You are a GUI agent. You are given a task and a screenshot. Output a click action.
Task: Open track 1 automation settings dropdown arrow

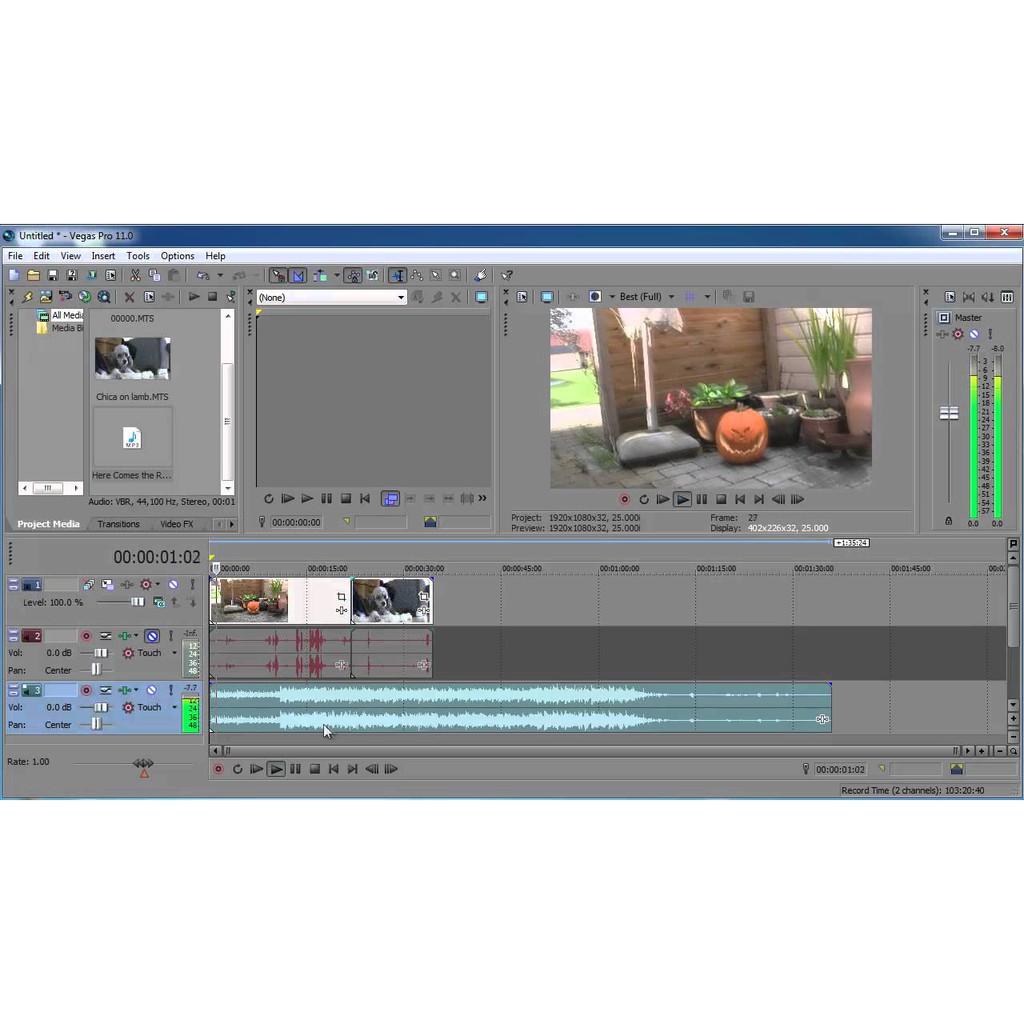pyautogui.click(x=157, y=584)
